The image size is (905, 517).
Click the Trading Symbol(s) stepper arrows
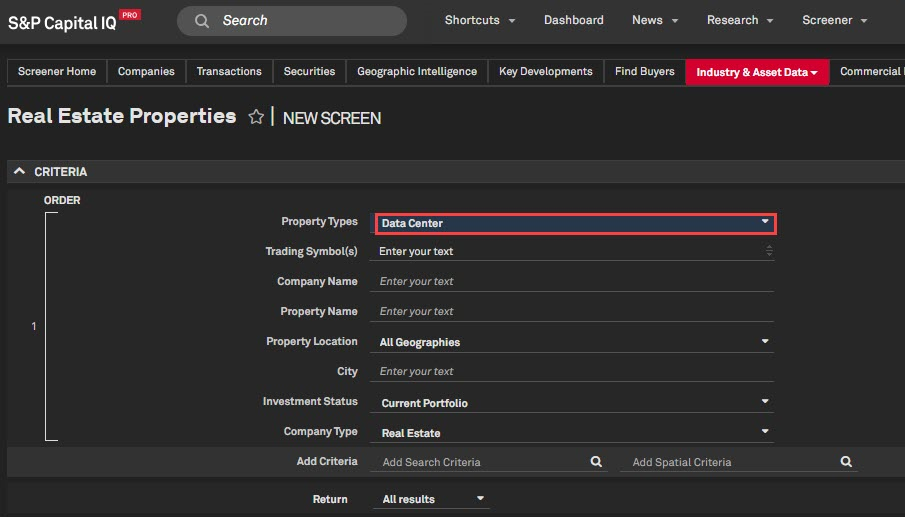768,252
